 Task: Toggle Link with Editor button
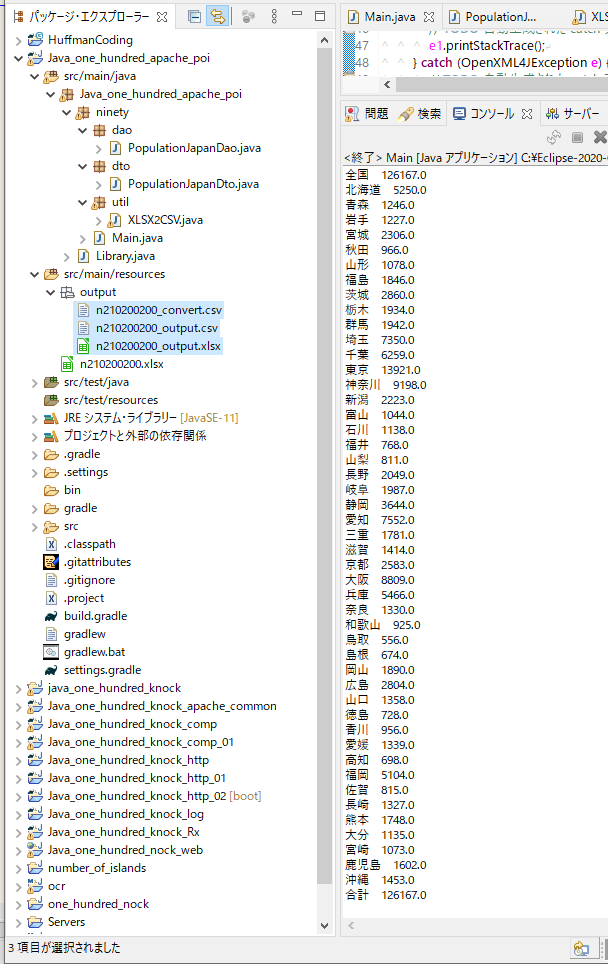click(x=217, y=17)
